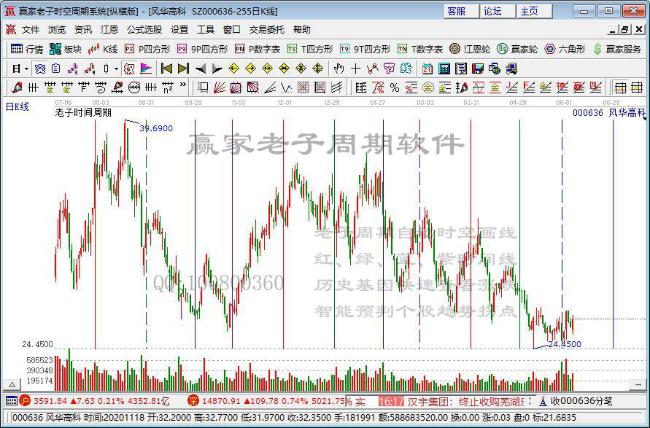650x428 pixels.
Task: Jump to first bar with skip-to-start icon
Action: tap(167, 69)
